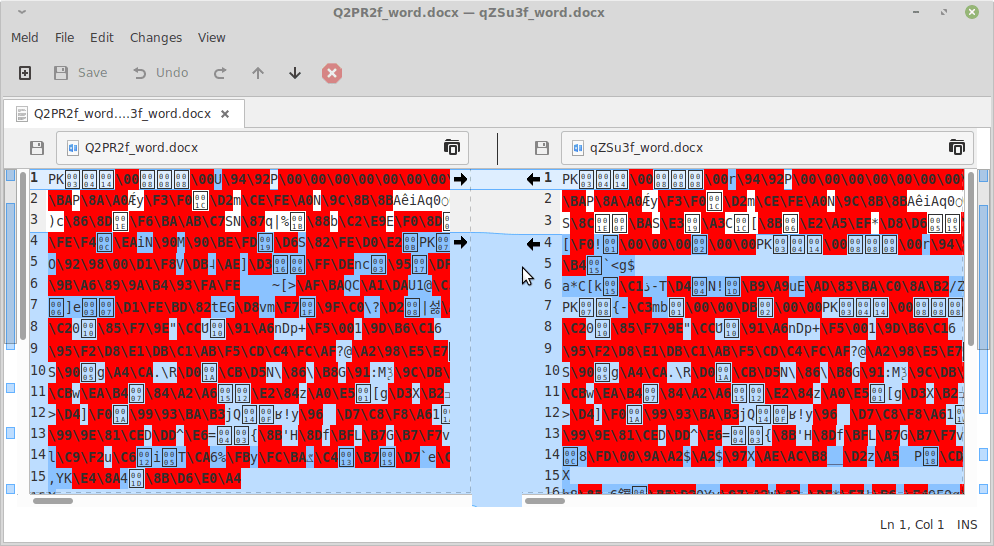Click the Ln 1, Col 1 status indicator

[912, 524]
